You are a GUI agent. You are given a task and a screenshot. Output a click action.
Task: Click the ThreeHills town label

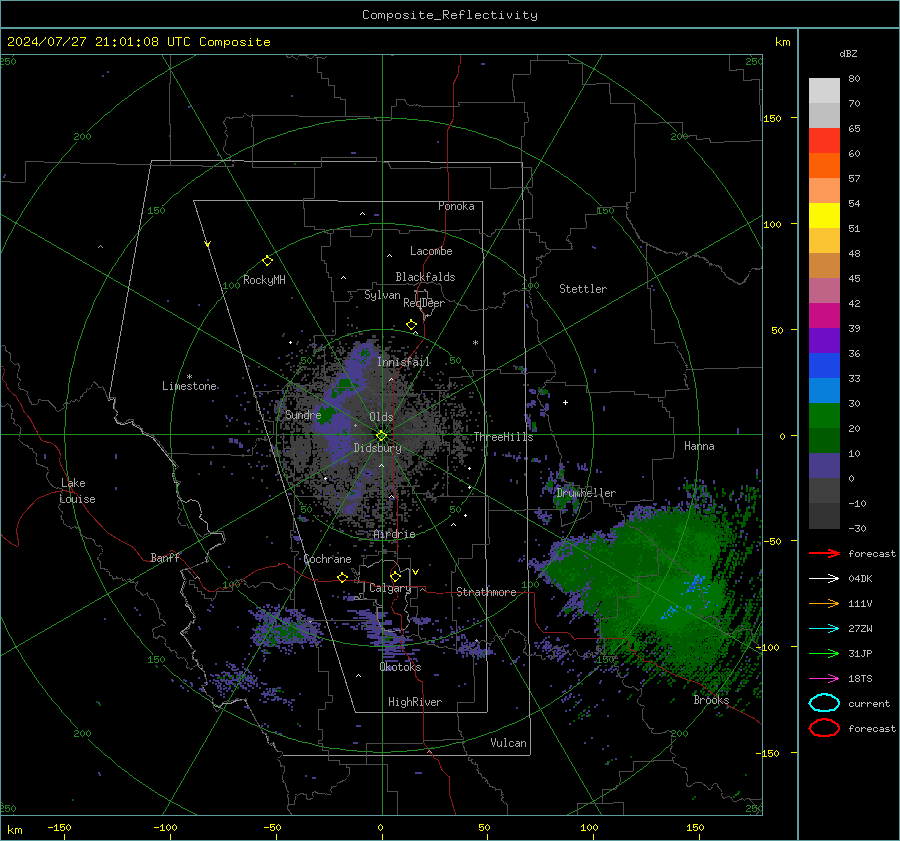click(503, 437)
